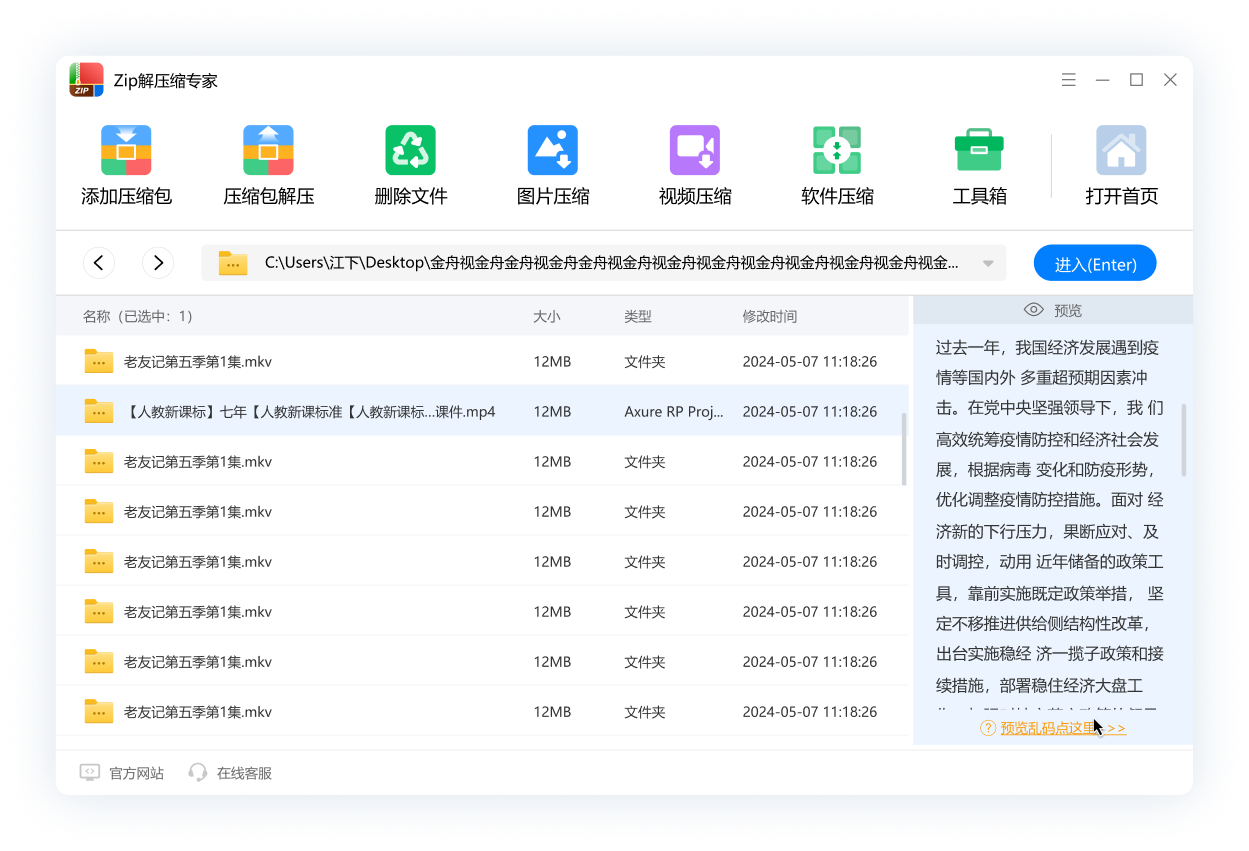Open the 压缩包解压 tool

coord(268,151)
